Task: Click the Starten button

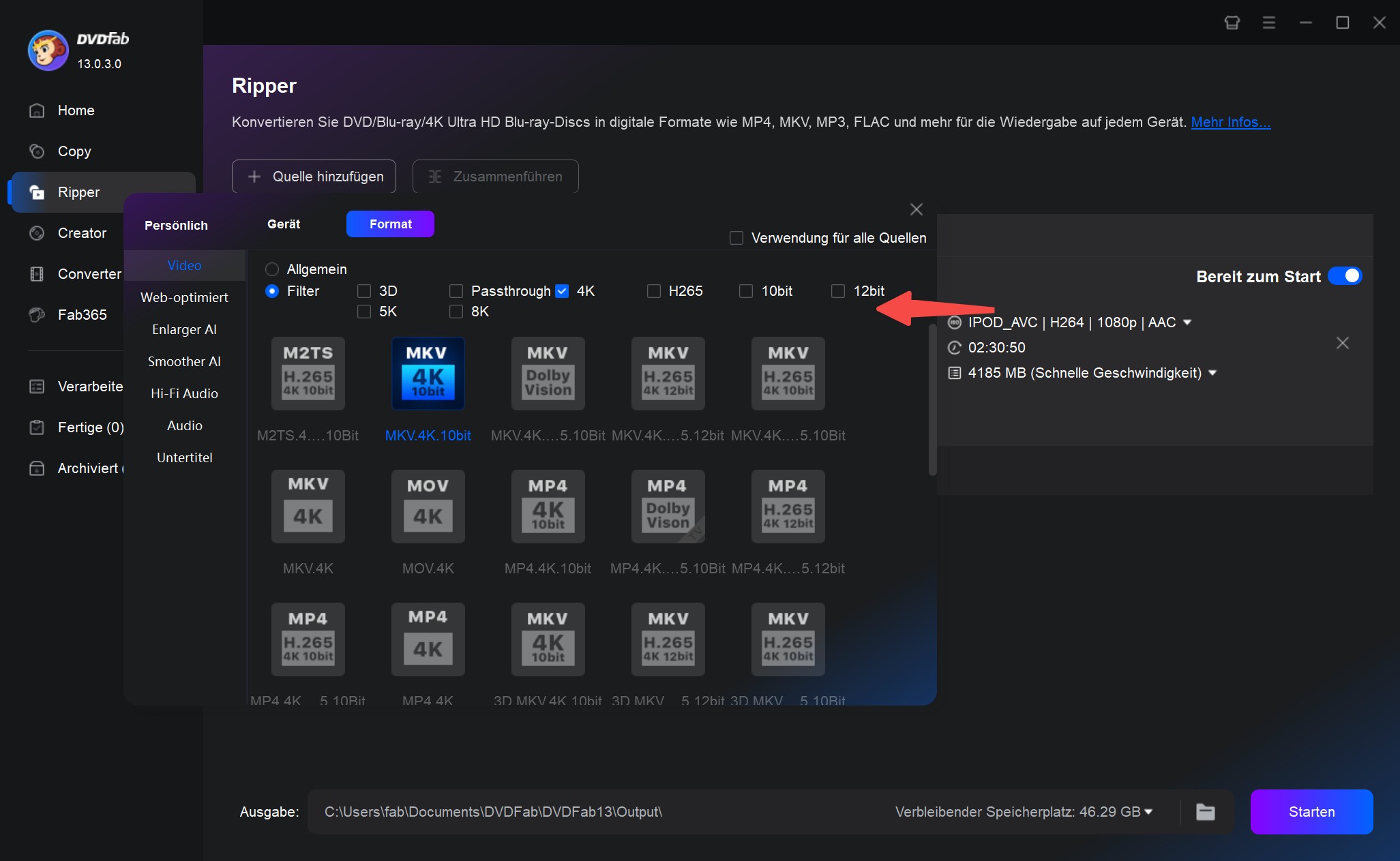Action: pos(1311,812)
